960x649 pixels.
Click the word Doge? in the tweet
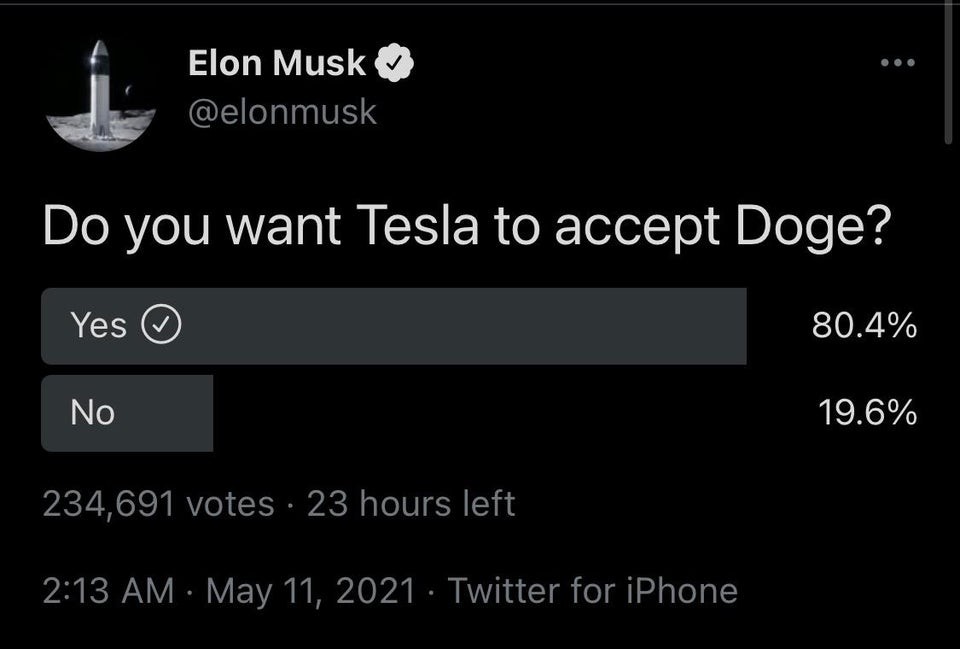[x=811, y=228]
